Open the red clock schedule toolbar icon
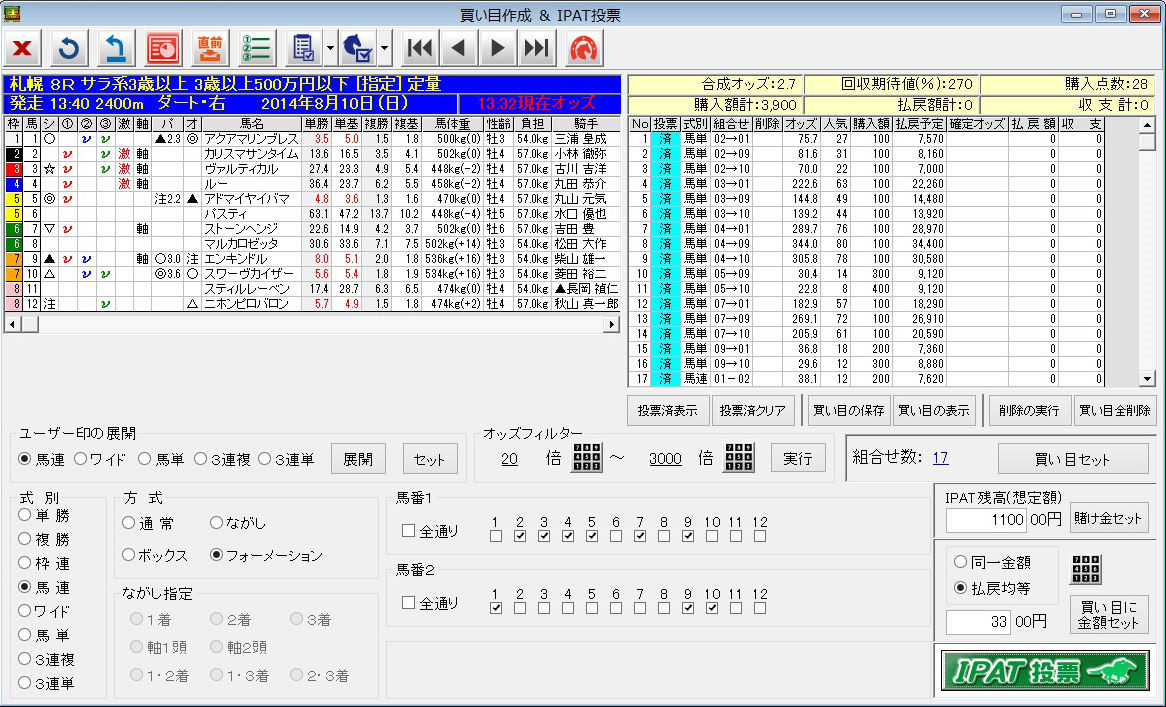The height and width of the screenshot is (707, 1166). click(x=163, y=49)
